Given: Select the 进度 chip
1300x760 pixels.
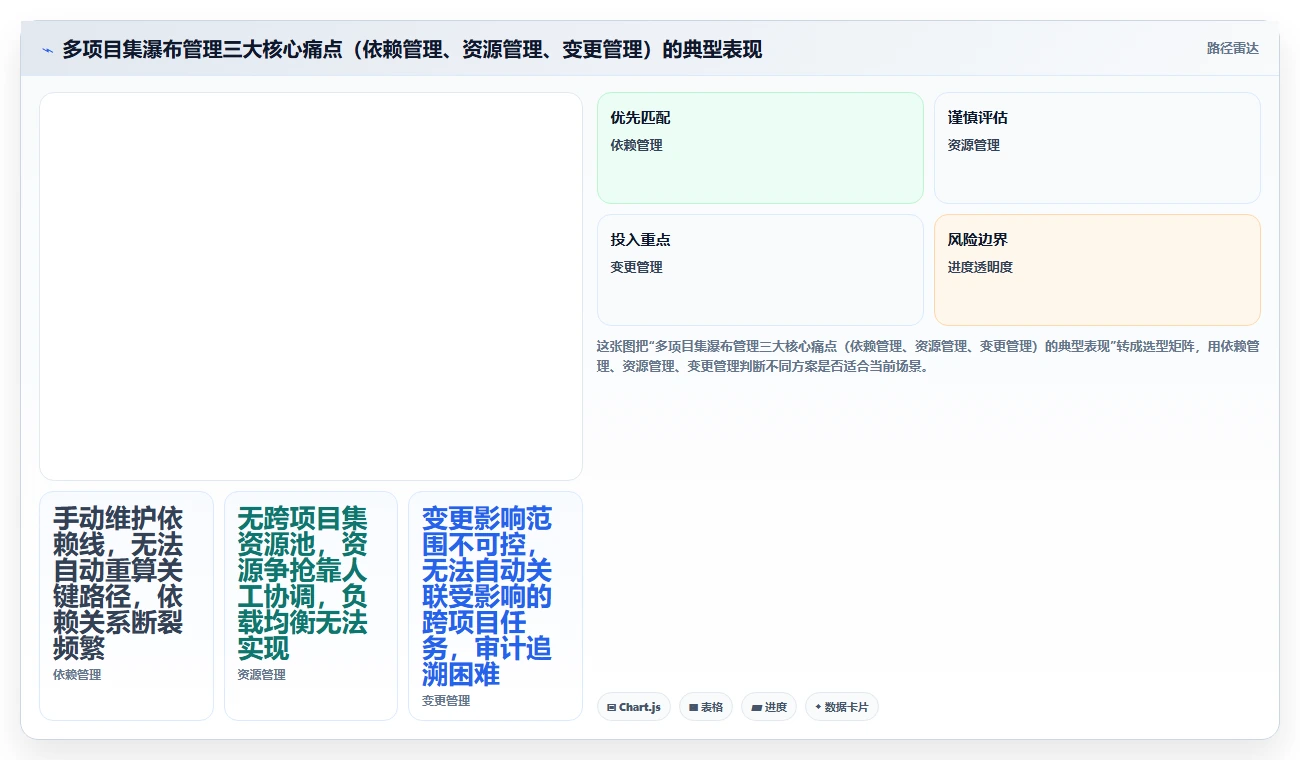Looking at the screenshot, I should pos(769,707).
